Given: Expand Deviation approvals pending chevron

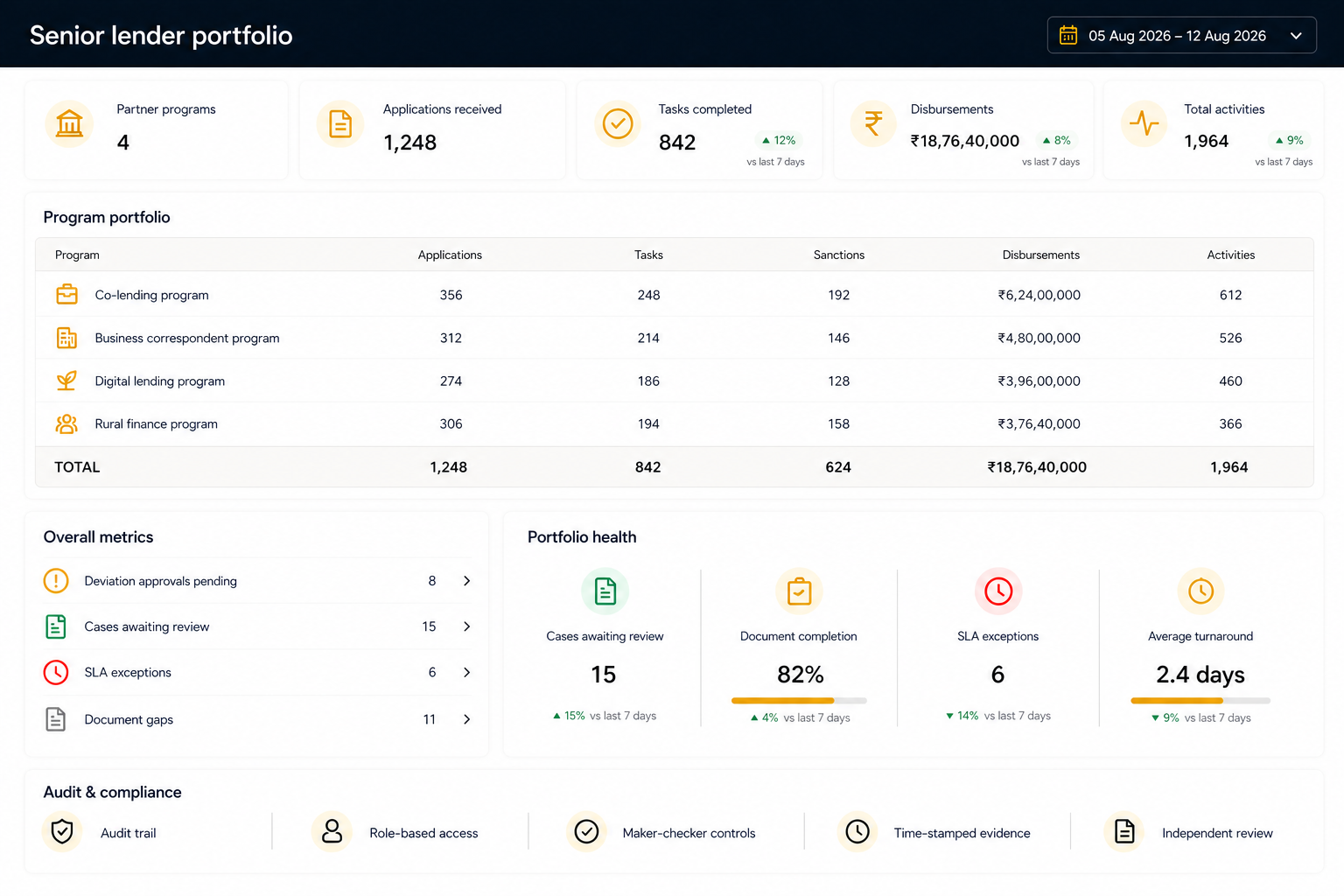Looking at the screenshot, I should [x=466, y=581].
